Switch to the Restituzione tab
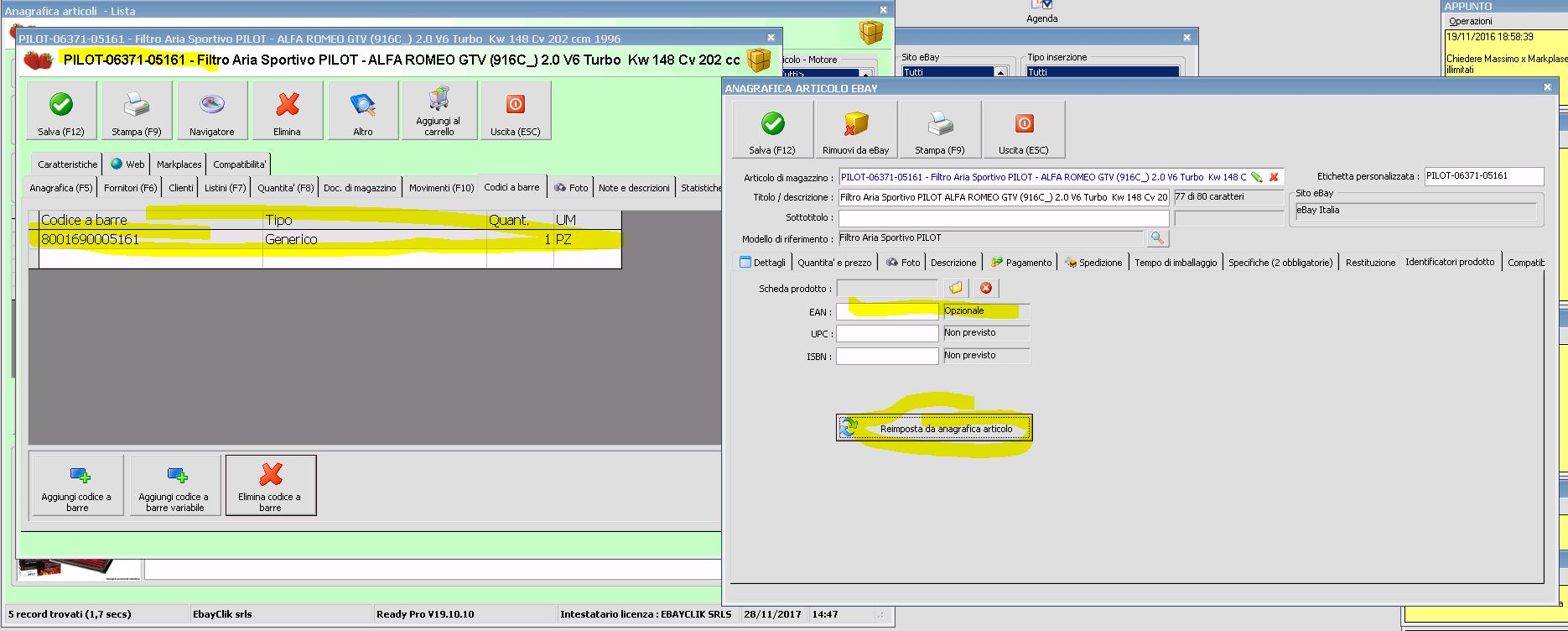Image resolution: width=1568 pixels, height=631 pixels. pyautogui.click(x=1370, y=263)
